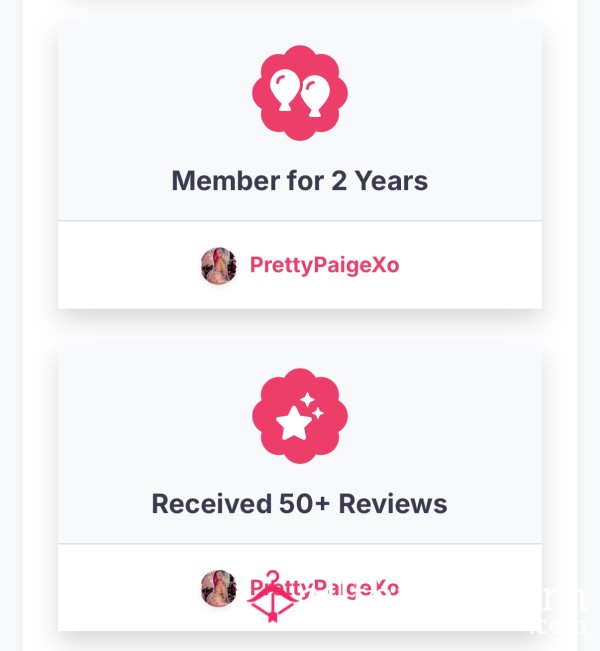Viewport: 600px width, 651px height.
Task: Open the PrettyPaigeXo profile link in the membership card
Action: tap(324, 266)
